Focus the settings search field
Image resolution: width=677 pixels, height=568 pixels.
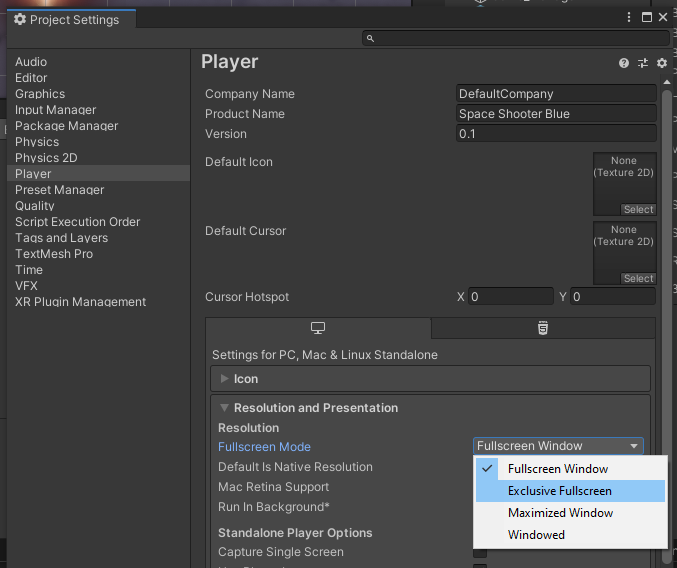(516, 38)
